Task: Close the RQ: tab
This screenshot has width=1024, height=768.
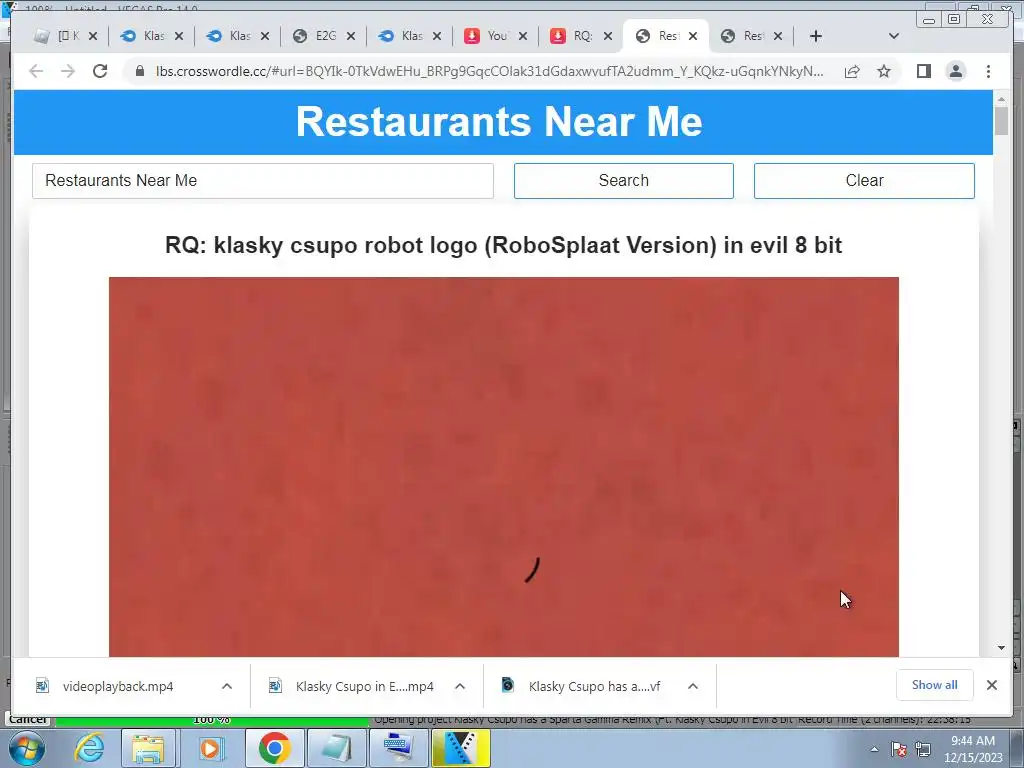Action: (x=608, y=36)
